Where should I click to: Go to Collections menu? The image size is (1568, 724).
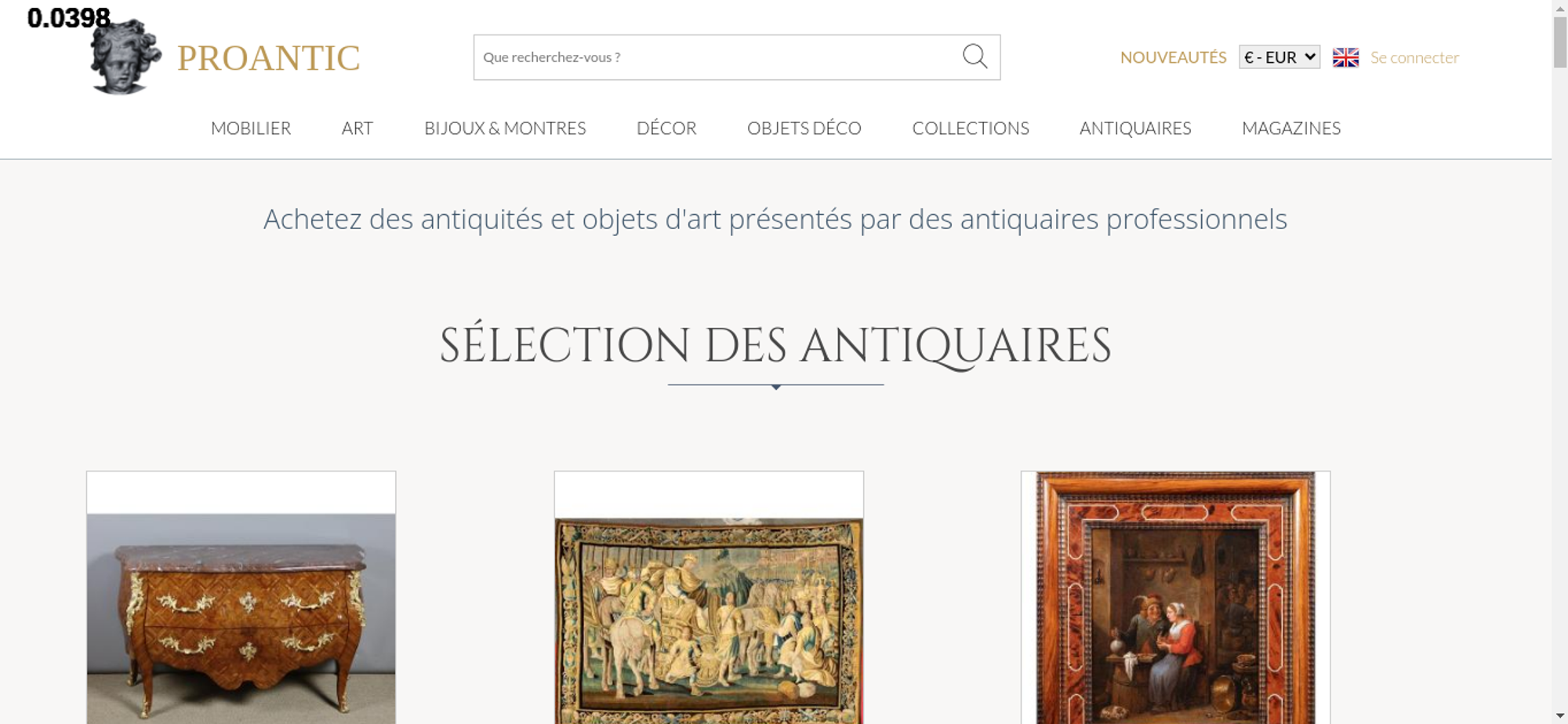point(971,128)
